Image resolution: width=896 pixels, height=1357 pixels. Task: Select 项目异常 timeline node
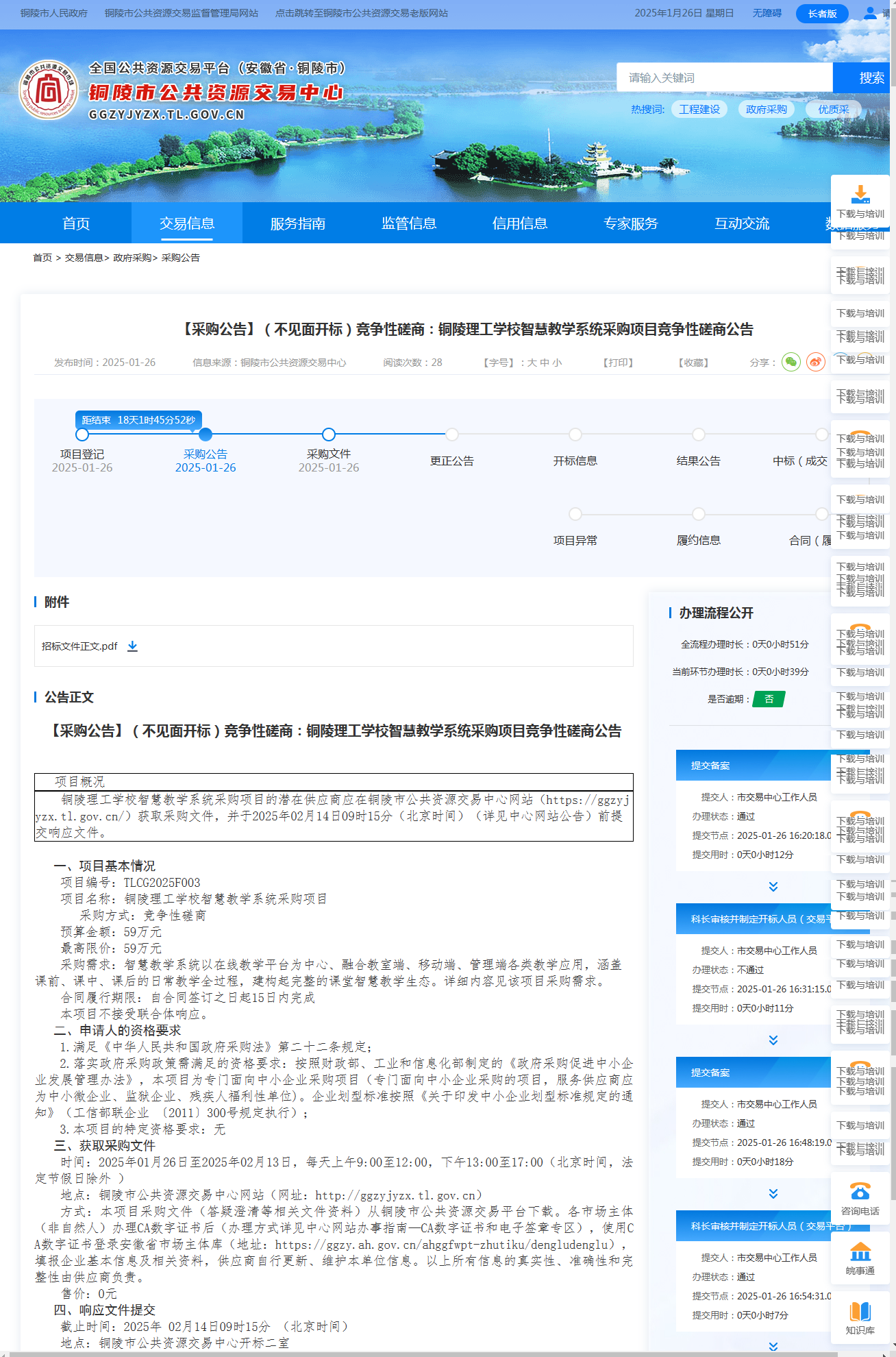tap(575, 514)
